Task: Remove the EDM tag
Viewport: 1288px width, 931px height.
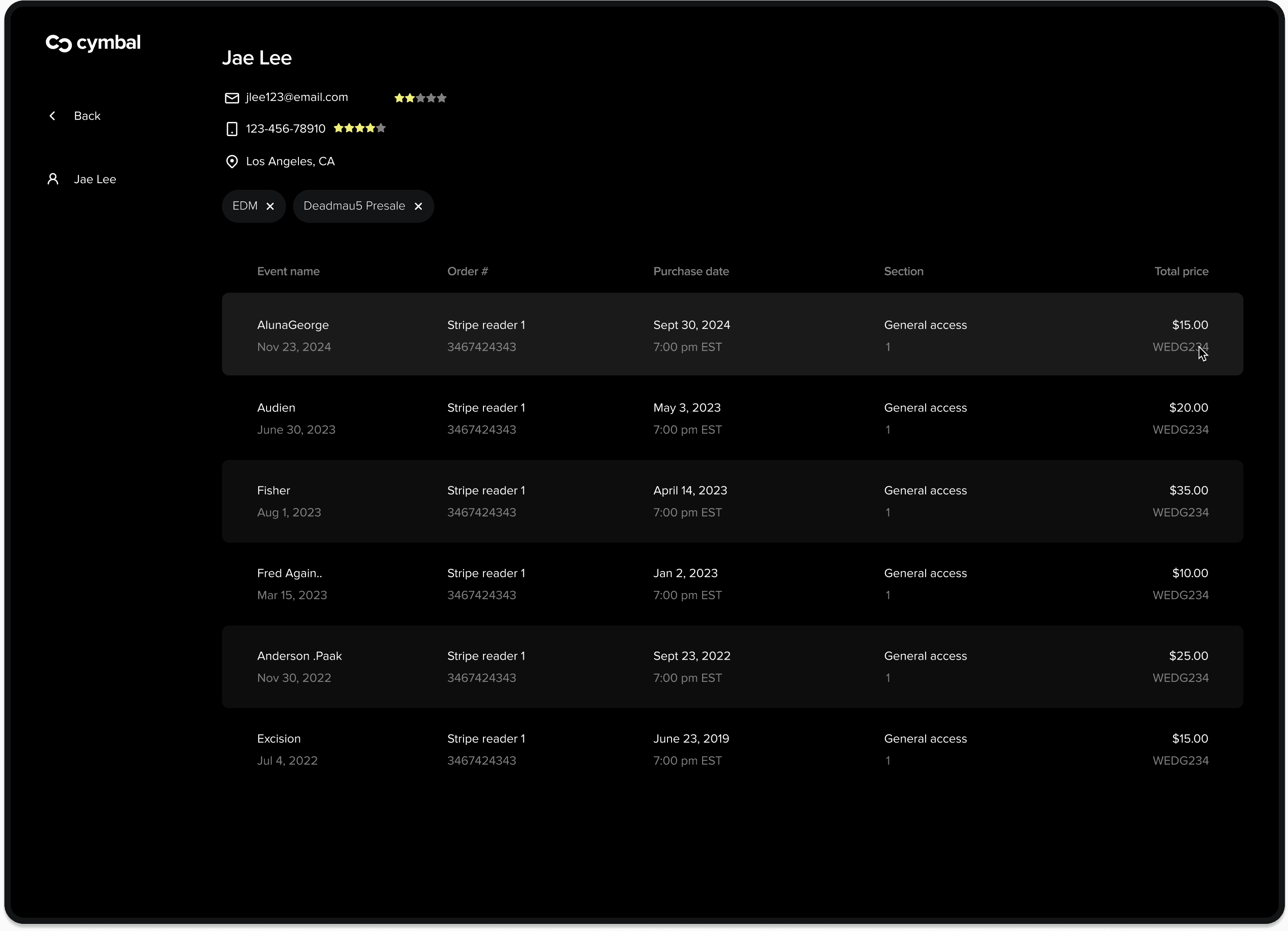Action: 270,207
